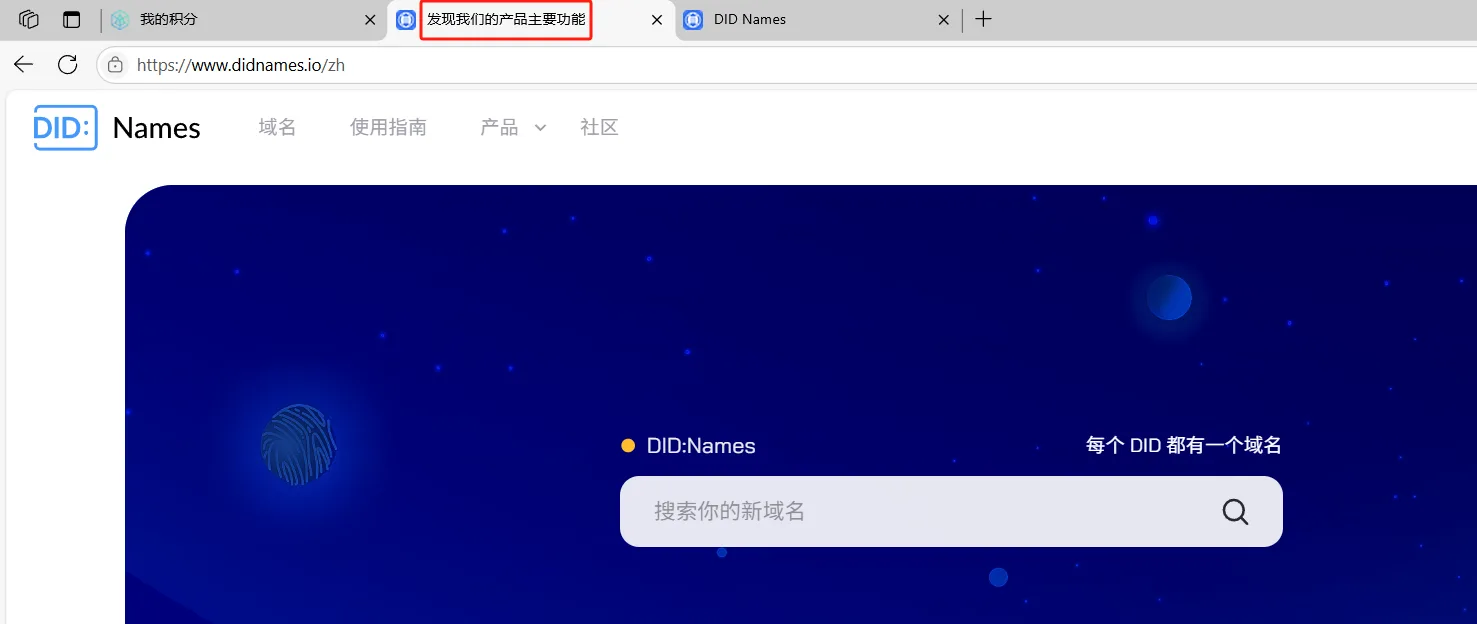The image size is (1477, 624).
Task: View site security lock information
Action: coord(115,65)
